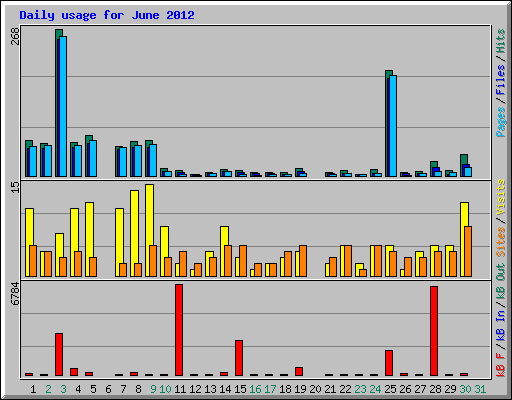Viewport: 512px width, 400px height.
Task: Click day label "12"
Action: coord(195,389)
